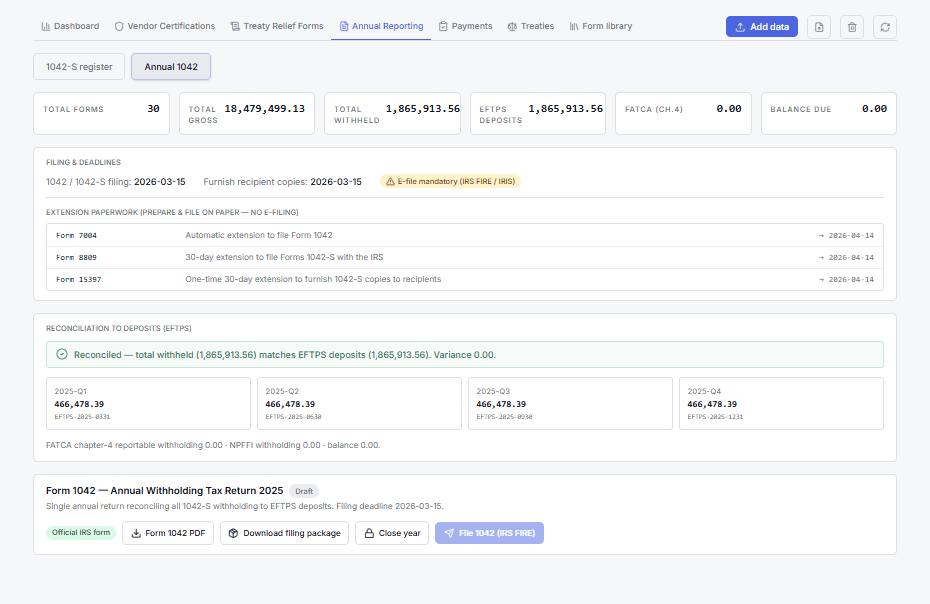Click the warning triangle icon in E-file badge
930x604 pixels.
tap(390, 182)
